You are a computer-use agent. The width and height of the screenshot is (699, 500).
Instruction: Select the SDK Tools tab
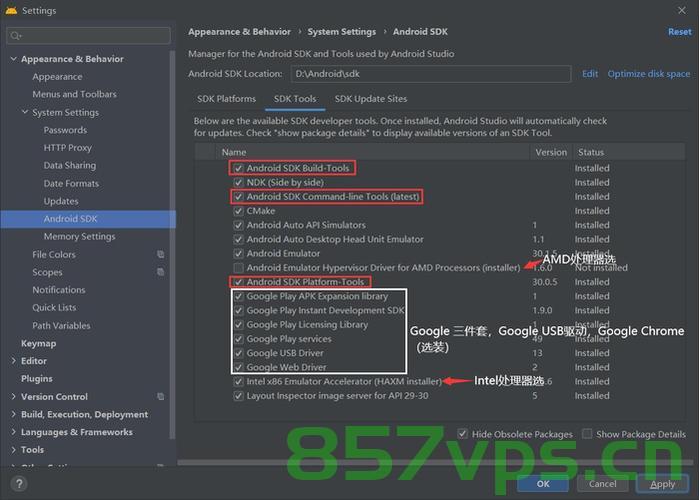click(x=295, y=99)
